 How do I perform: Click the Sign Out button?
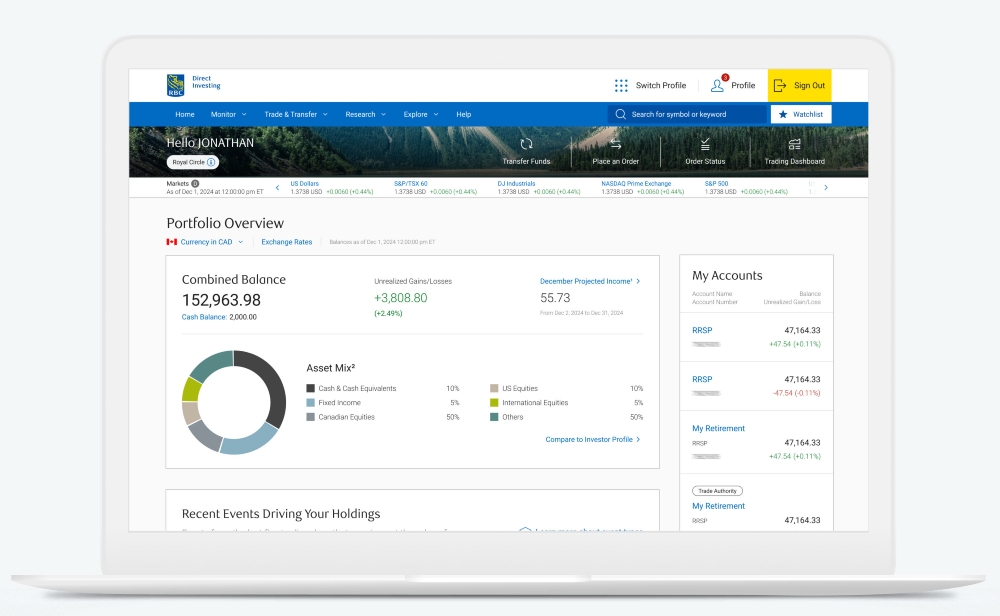tap(799, 85)
